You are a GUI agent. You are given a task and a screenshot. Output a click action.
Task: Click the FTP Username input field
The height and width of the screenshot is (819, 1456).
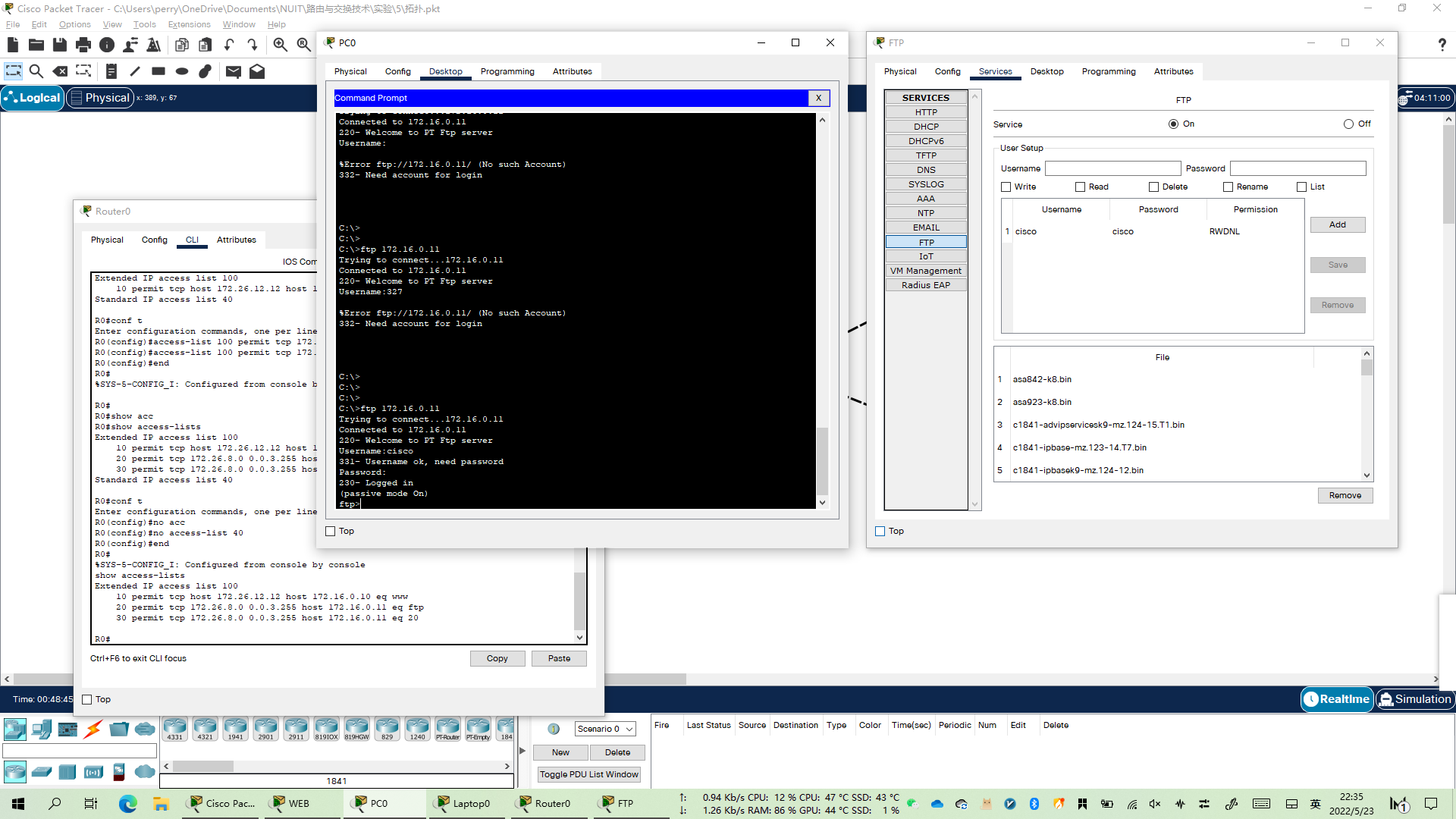coord(1112,168)
